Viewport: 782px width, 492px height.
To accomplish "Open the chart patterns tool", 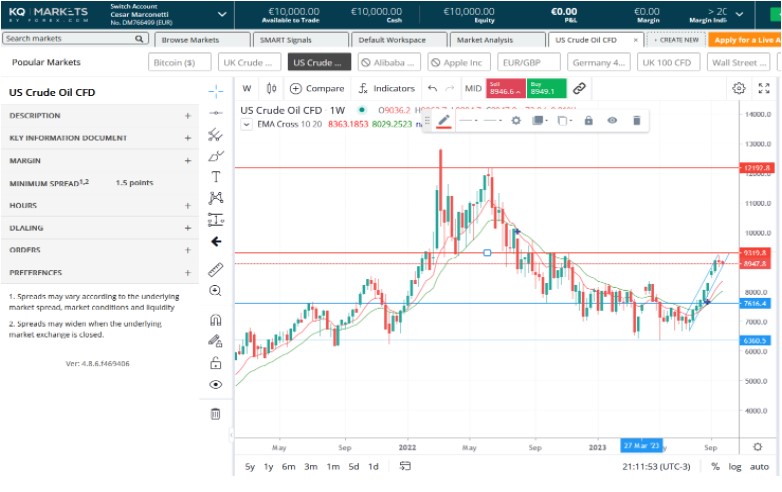I will click(215, 198).
